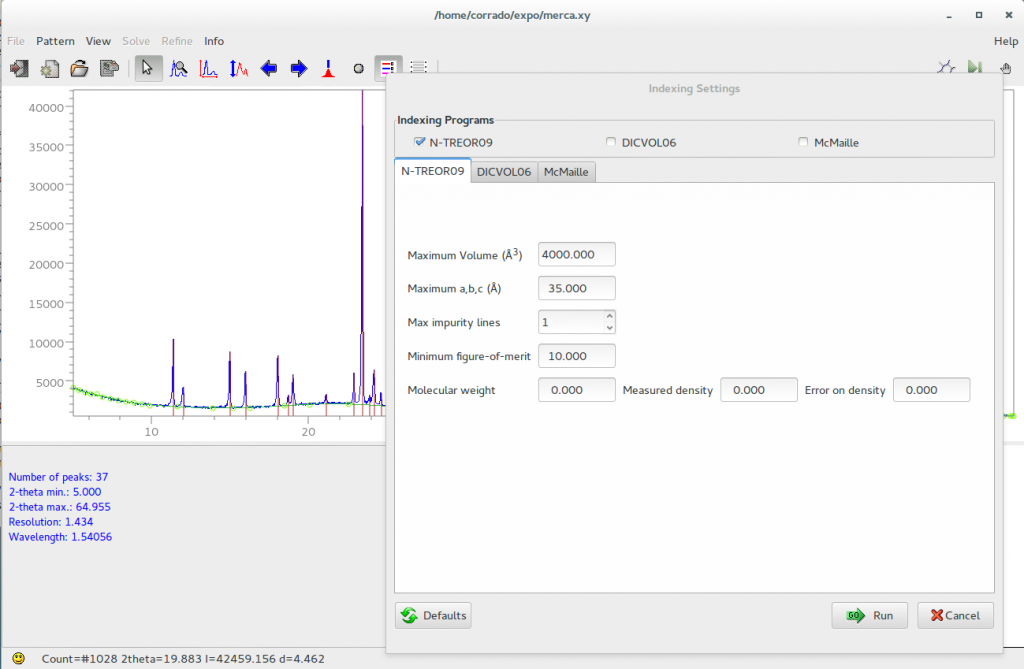This screenshot has width=1024, height=669.
Task: Open the Info menu
Action: [x=214, y=41]
